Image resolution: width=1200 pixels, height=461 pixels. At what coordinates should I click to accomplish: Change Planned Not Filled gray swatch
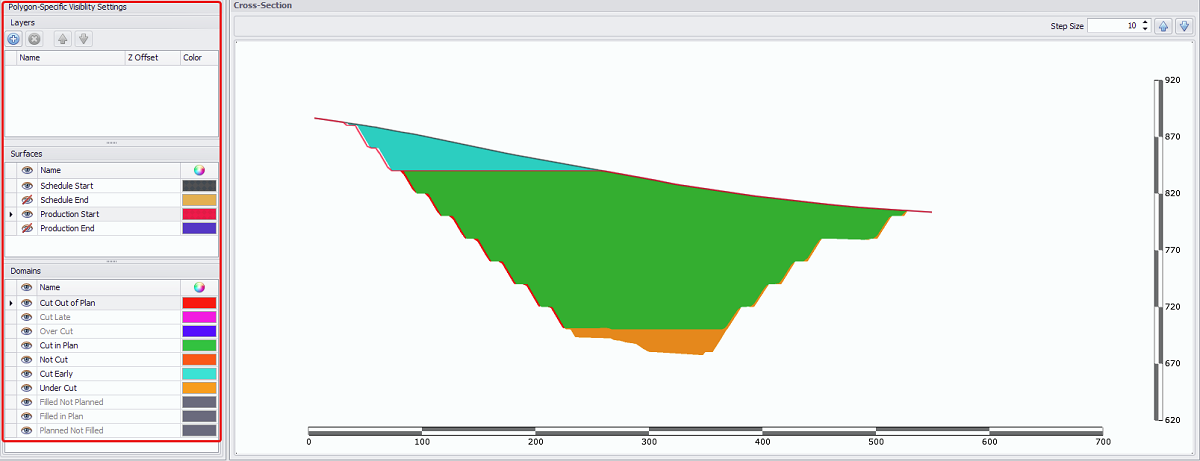tap(199, 430)
